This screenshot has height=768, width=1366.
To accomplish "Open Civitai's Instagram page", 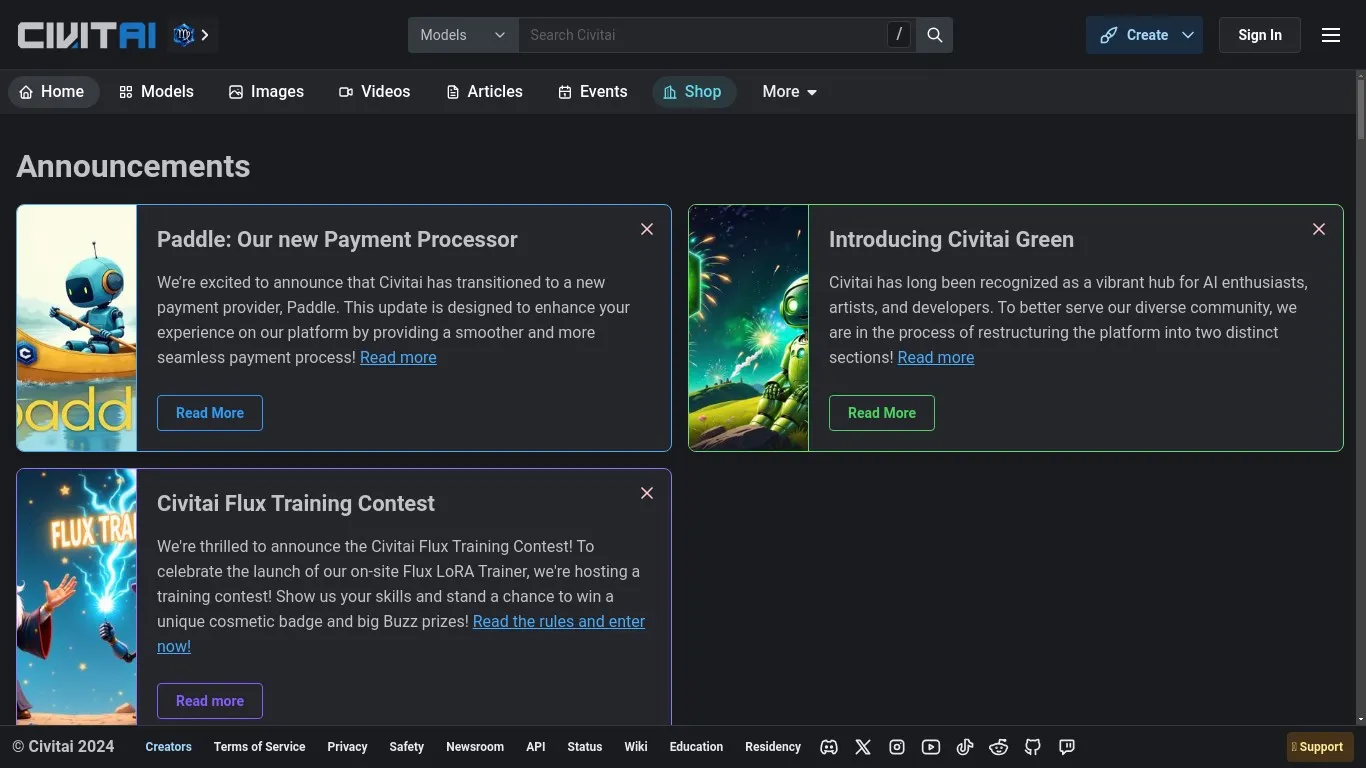I will (x=896, y=746).
